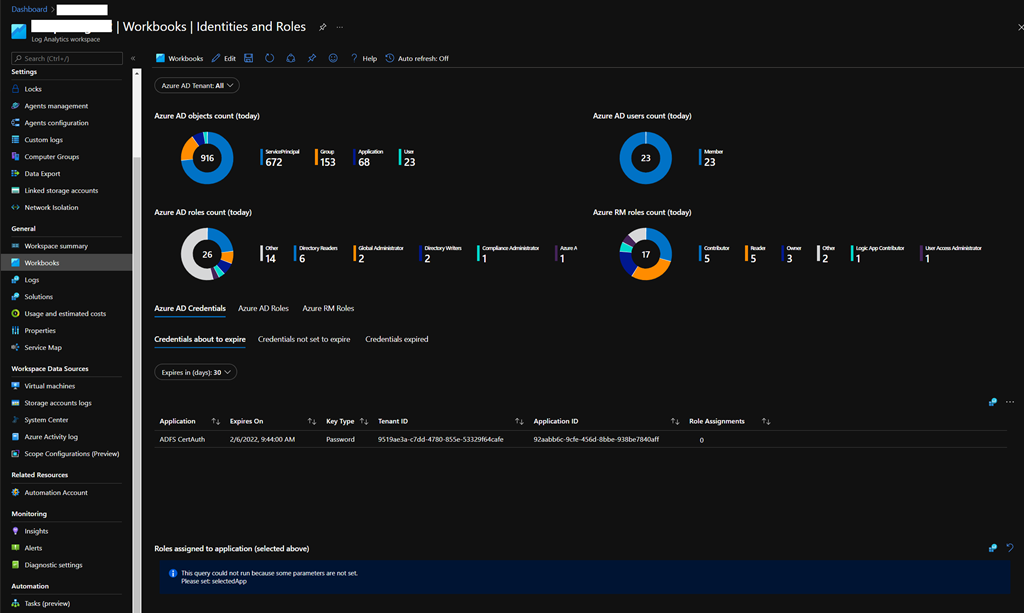The image size is (1024, 613).
Task: Toggle Auto refresh: Off
Action: point(417,59)
